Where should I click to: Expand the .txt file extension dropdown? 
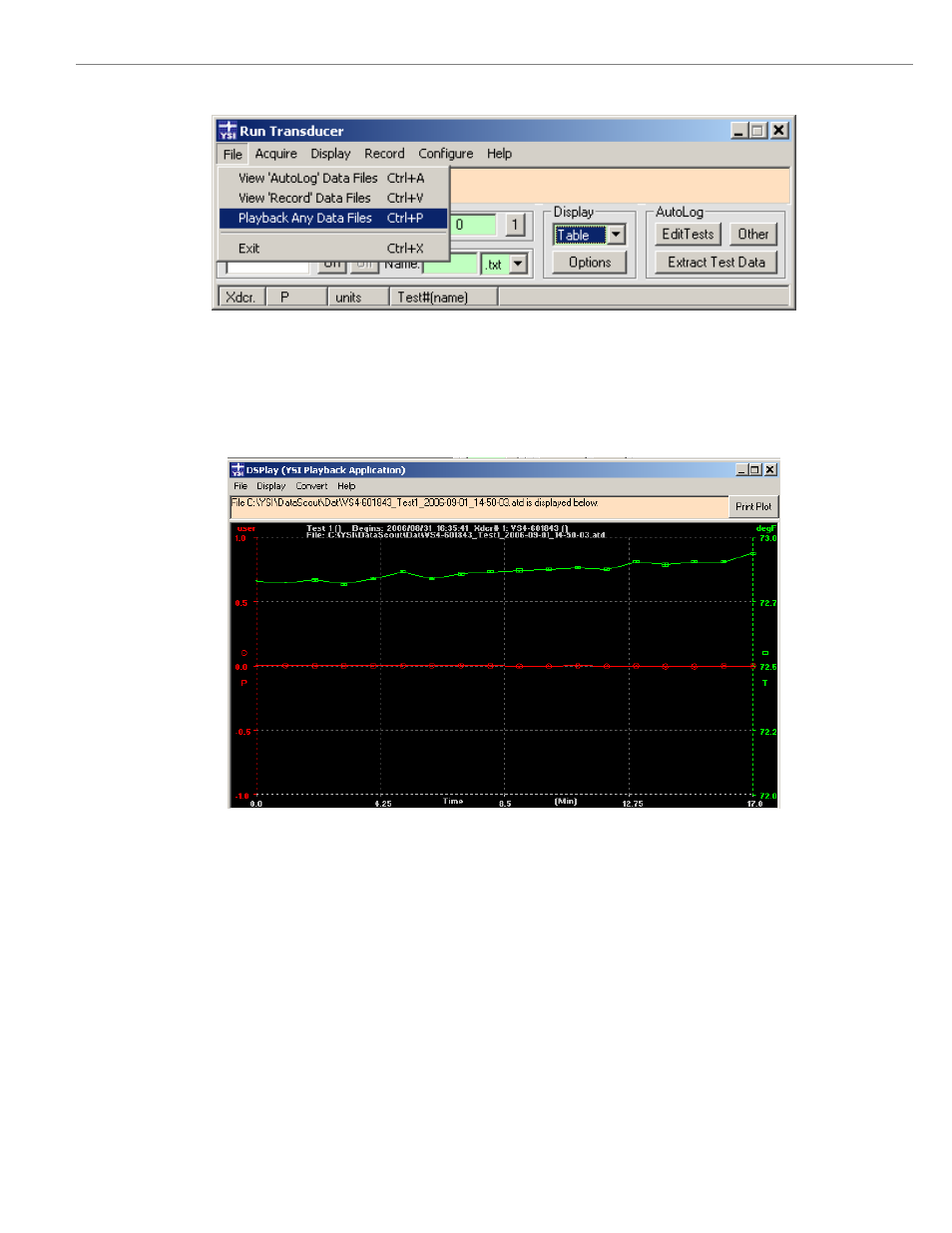518,265
